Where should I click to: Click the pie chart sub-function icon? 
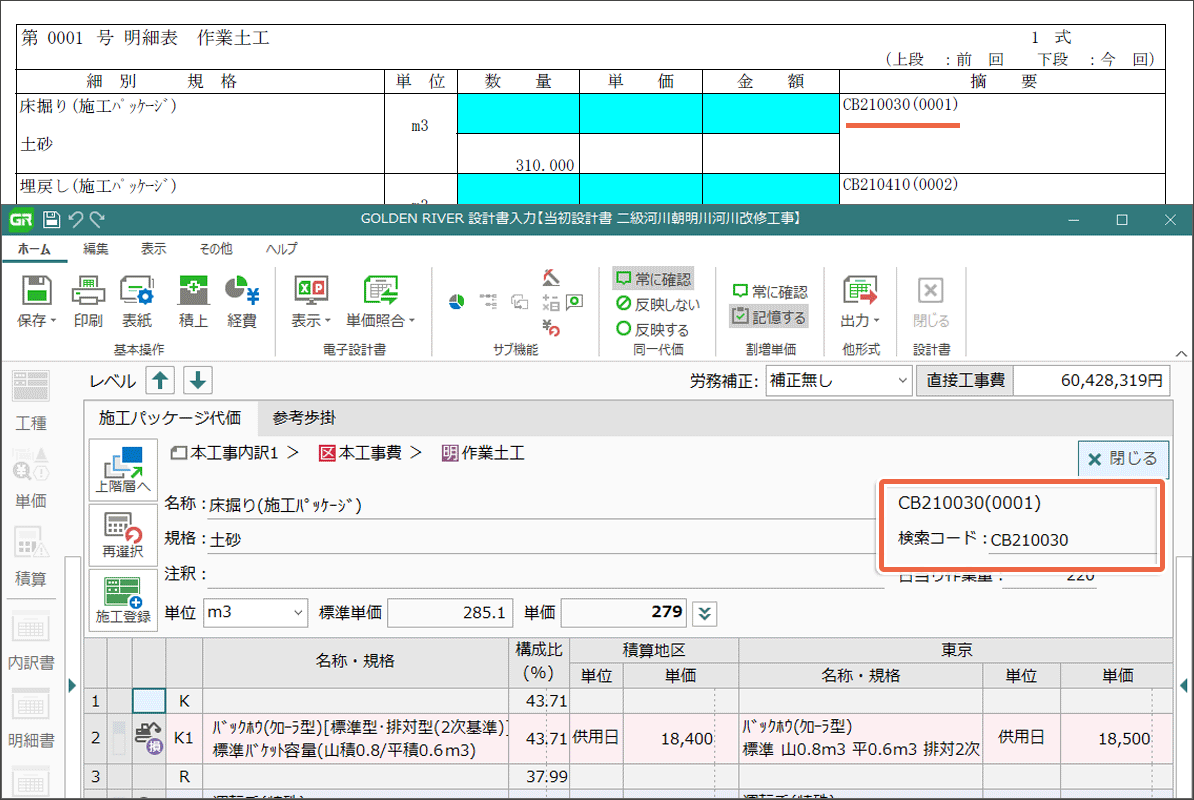[457, 302]
